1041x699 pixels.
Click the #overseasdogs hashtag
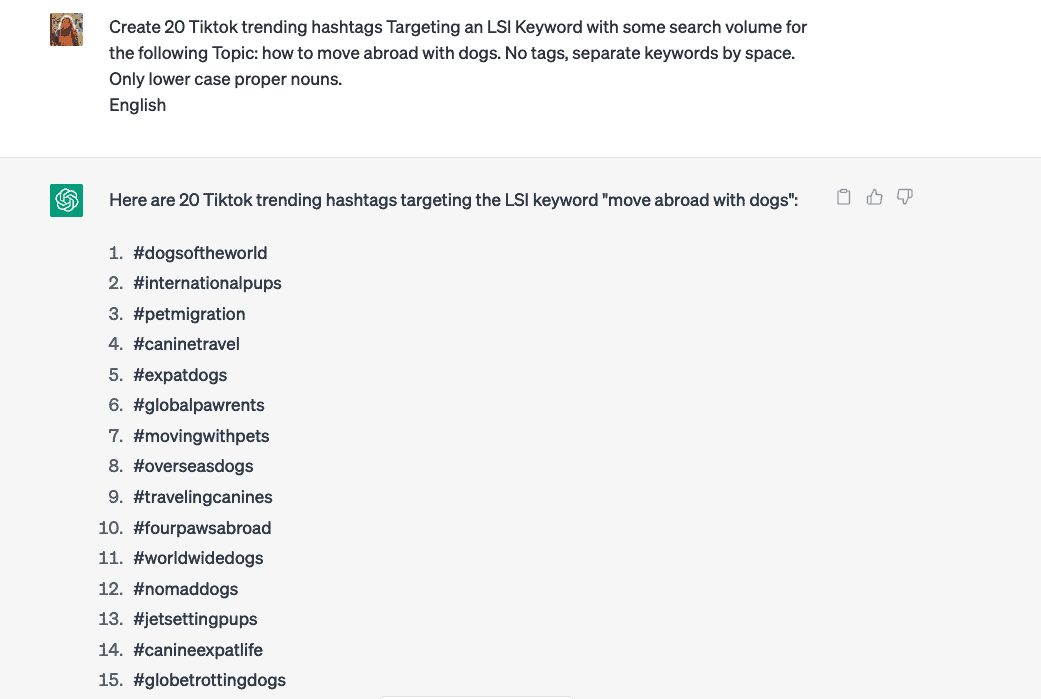coord(193,467)
